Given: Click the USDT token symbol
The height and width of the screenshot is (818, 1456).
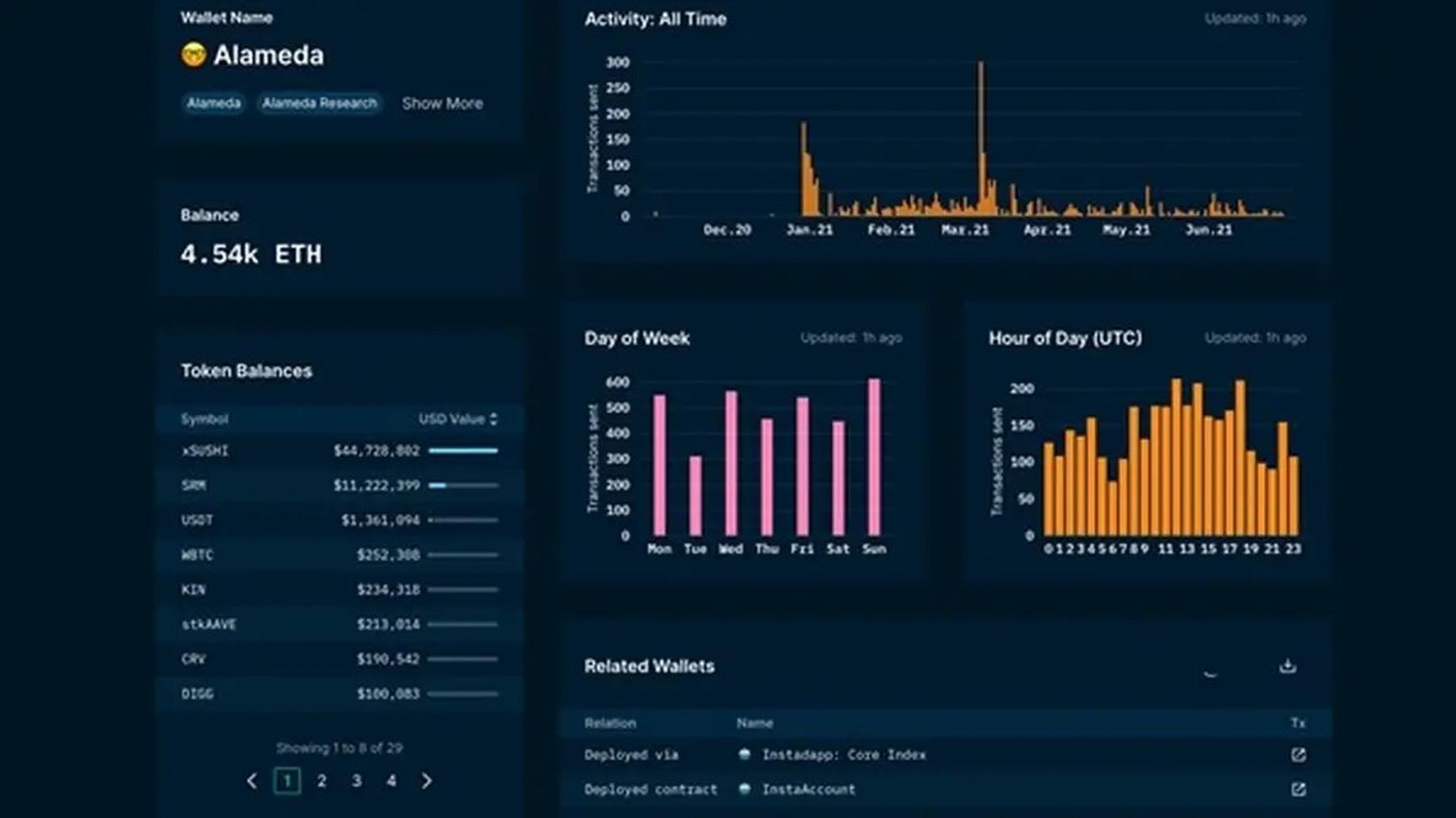Looking at the screenshot, I should (x=198, y=520).
